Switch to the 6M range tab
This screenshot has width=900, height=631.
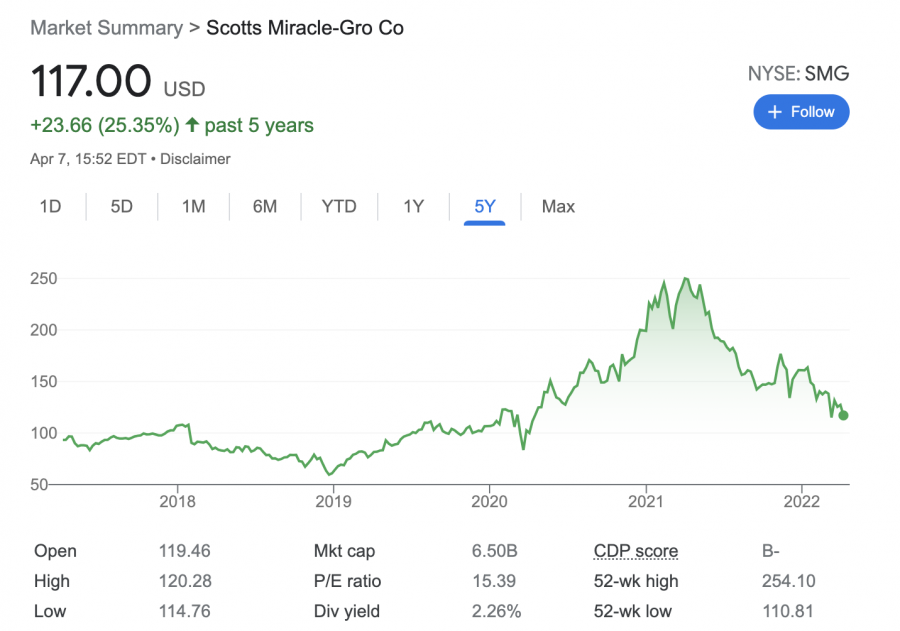(x=265, y=206)
